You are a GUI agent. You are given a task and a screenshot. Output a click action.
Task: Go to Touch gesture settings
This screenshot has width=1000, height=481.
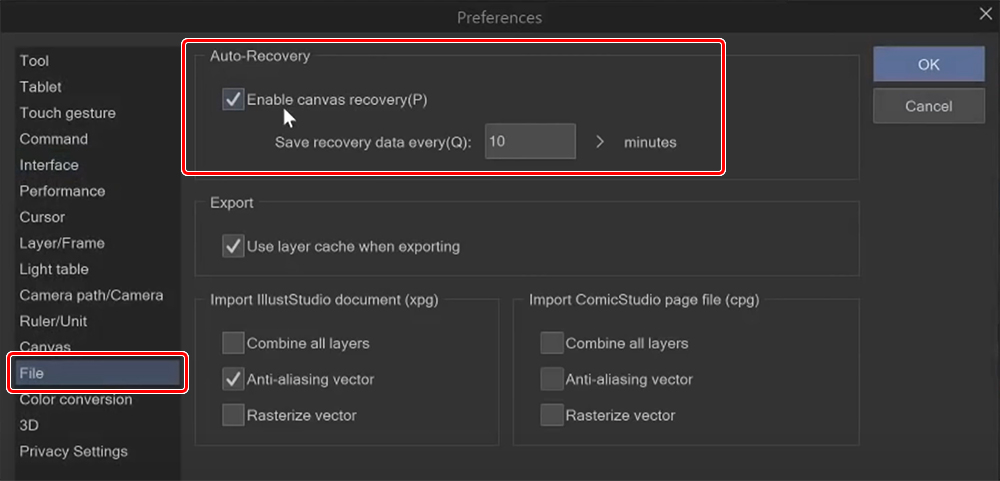[x=67, y=113]
